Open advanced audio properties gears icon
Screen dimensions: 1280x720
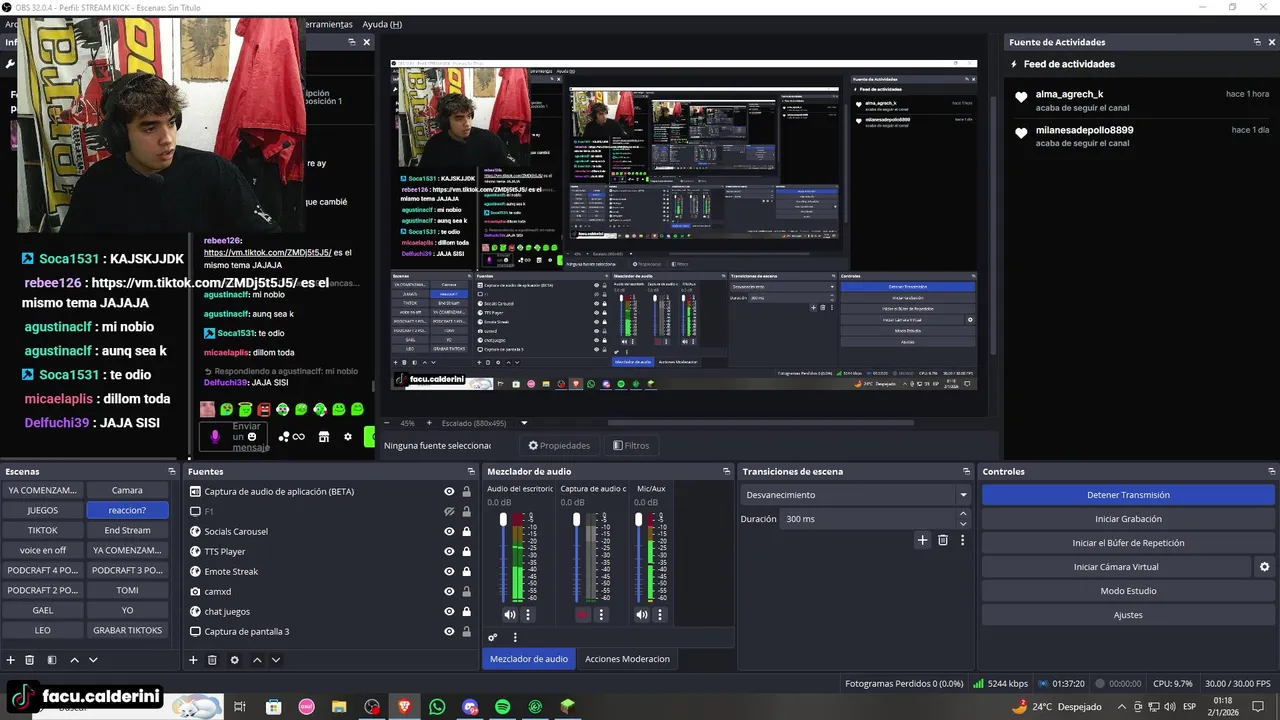point(493,637)
